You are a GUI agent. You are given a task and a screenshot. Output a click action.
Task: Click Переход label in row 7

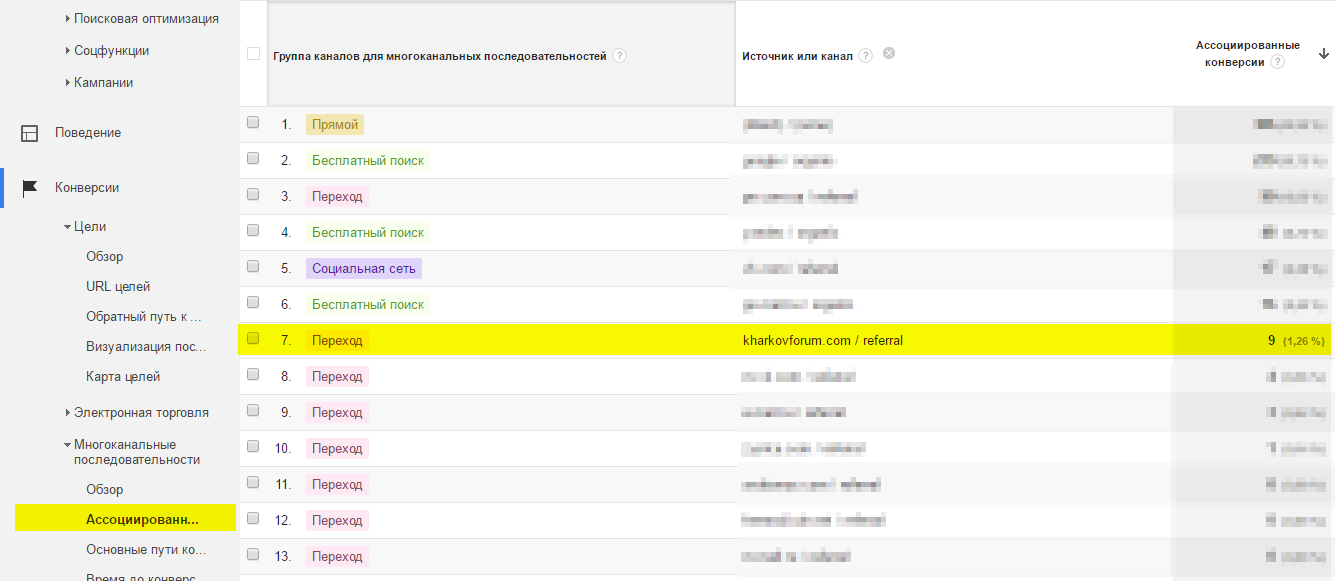pos(337,340)
